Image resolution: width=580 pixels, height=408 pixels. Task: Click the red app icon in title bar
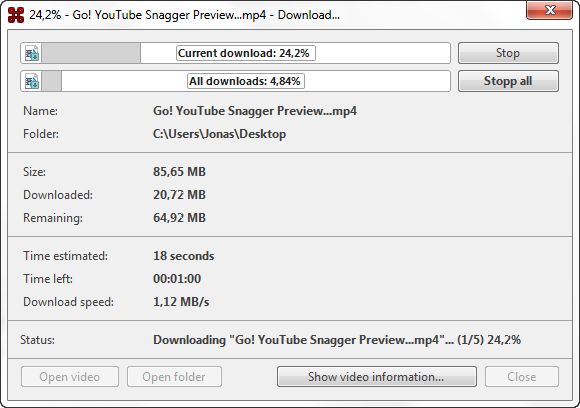coord(16,15)
